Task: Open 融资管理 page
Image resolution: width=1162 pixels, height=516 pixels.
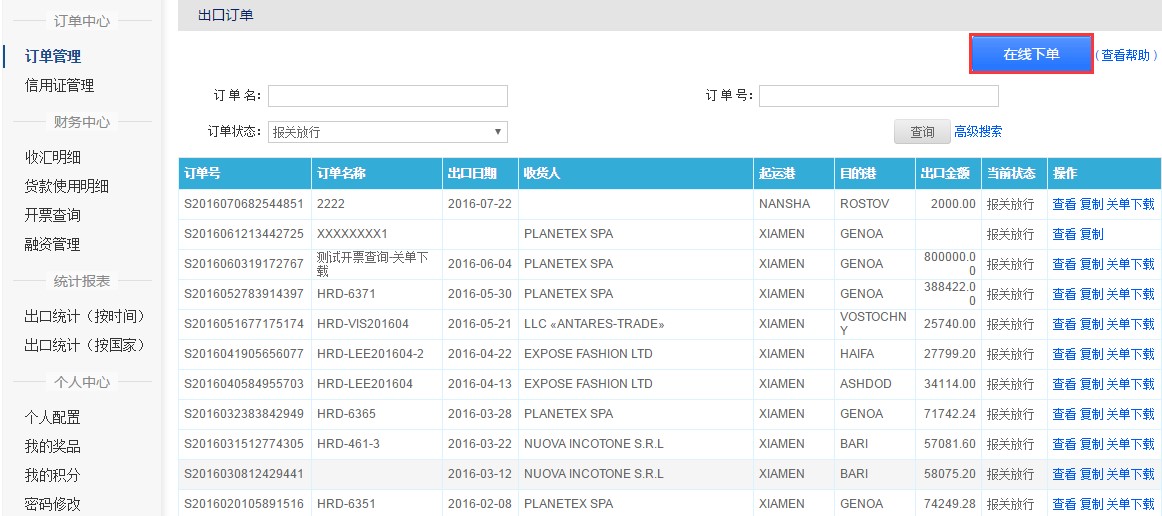Action: pyautogui.click(x=53, y=244)
